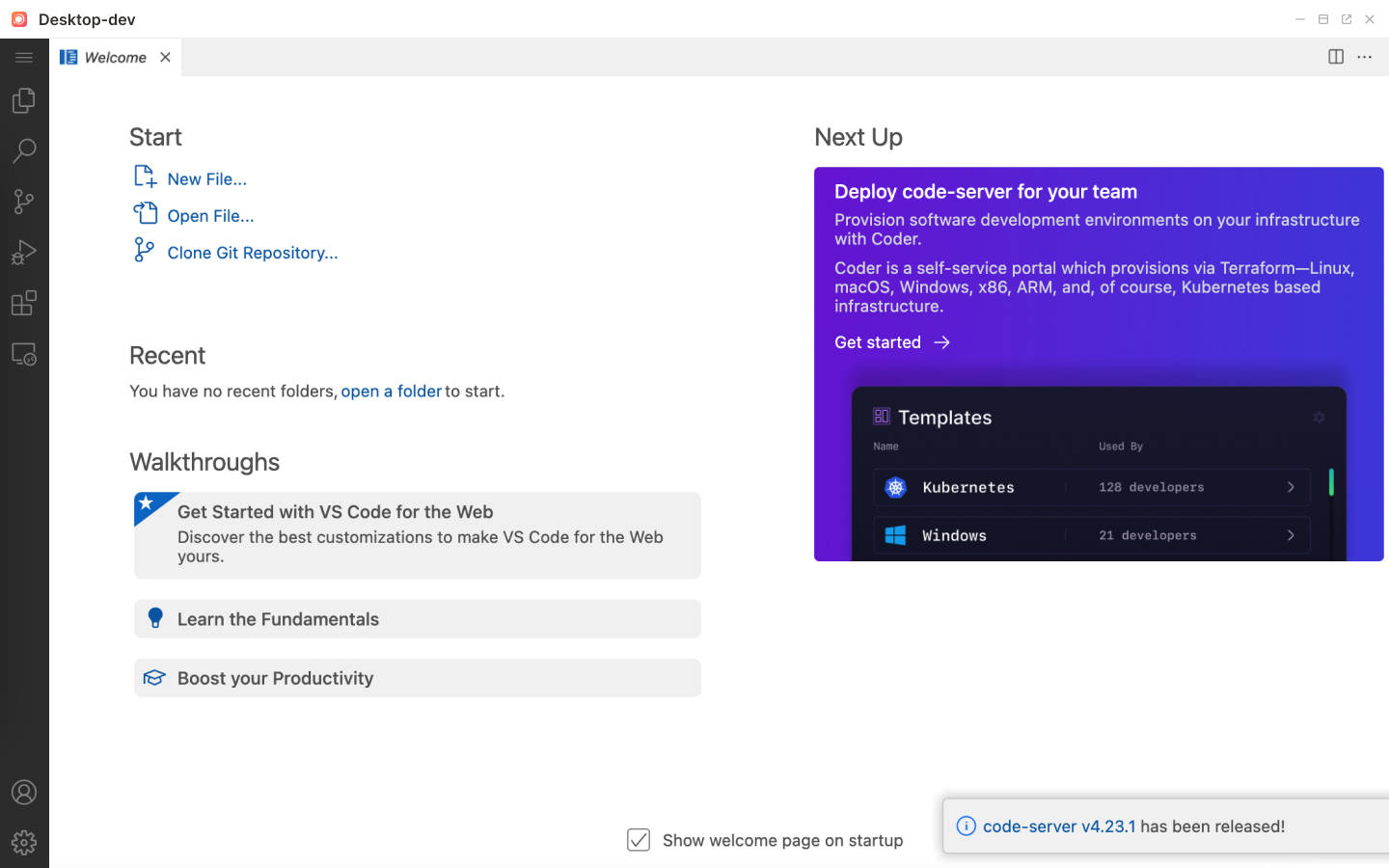Close the Welcome tab

coord(166,57)
